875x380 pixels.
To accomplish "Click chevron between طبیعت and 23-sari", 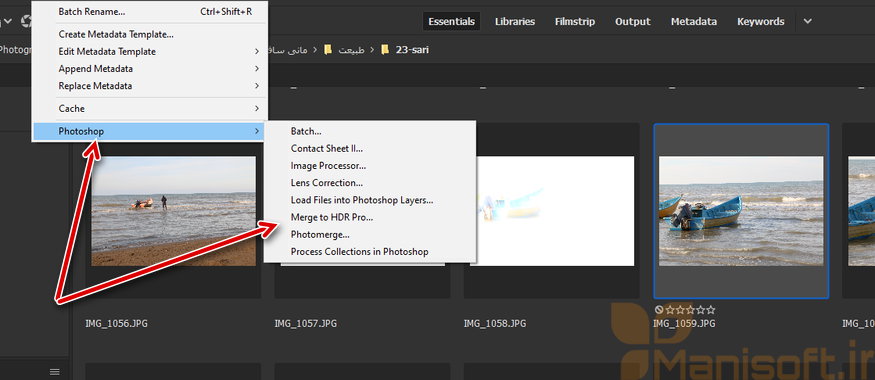I will [372, 50].
